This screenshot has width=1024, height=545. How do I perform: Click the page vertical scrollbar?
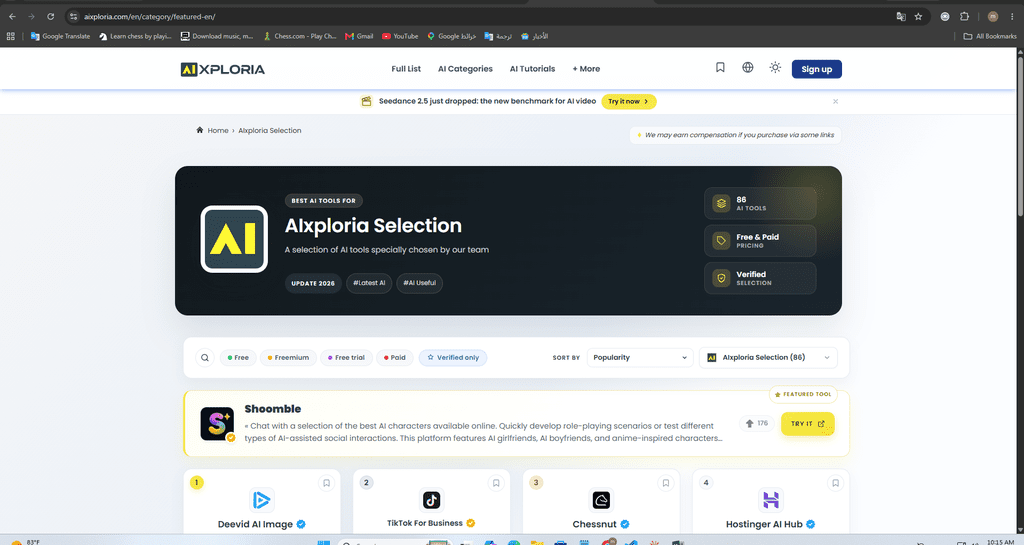pyautogui.click(x=1020, y=137)
